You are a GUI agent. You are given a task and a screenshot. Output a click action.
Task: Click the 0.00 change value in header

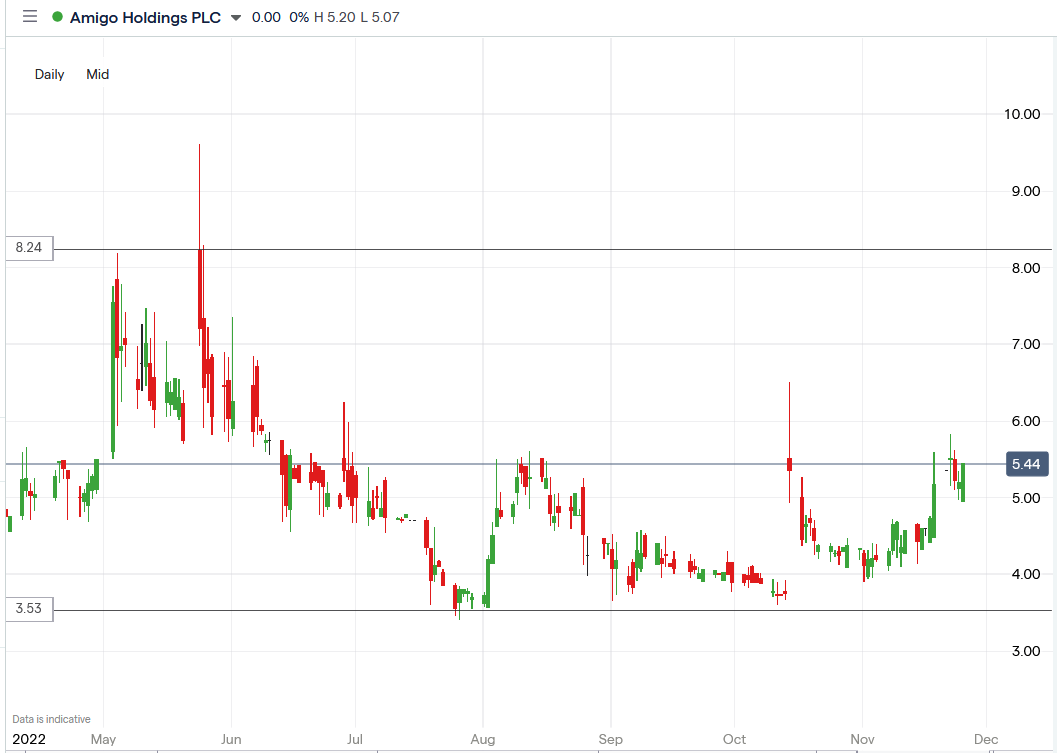coord(266,18)
